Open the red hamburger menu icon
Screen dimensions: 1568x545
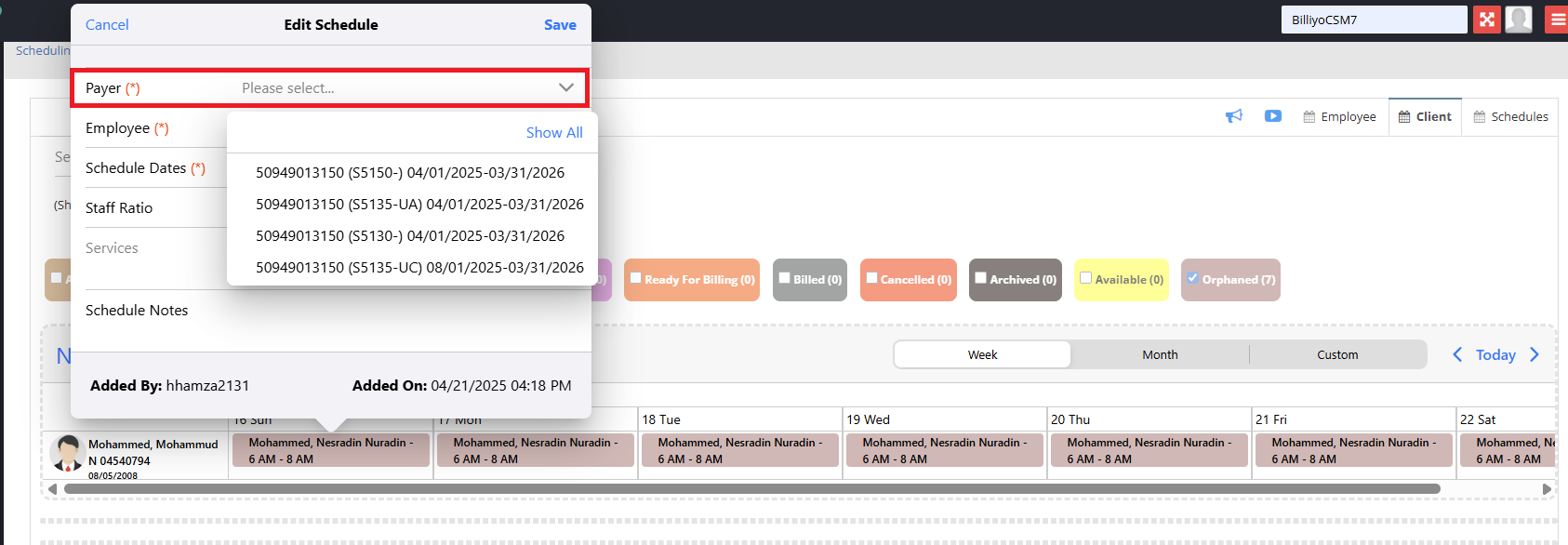tap(1557, 20)
